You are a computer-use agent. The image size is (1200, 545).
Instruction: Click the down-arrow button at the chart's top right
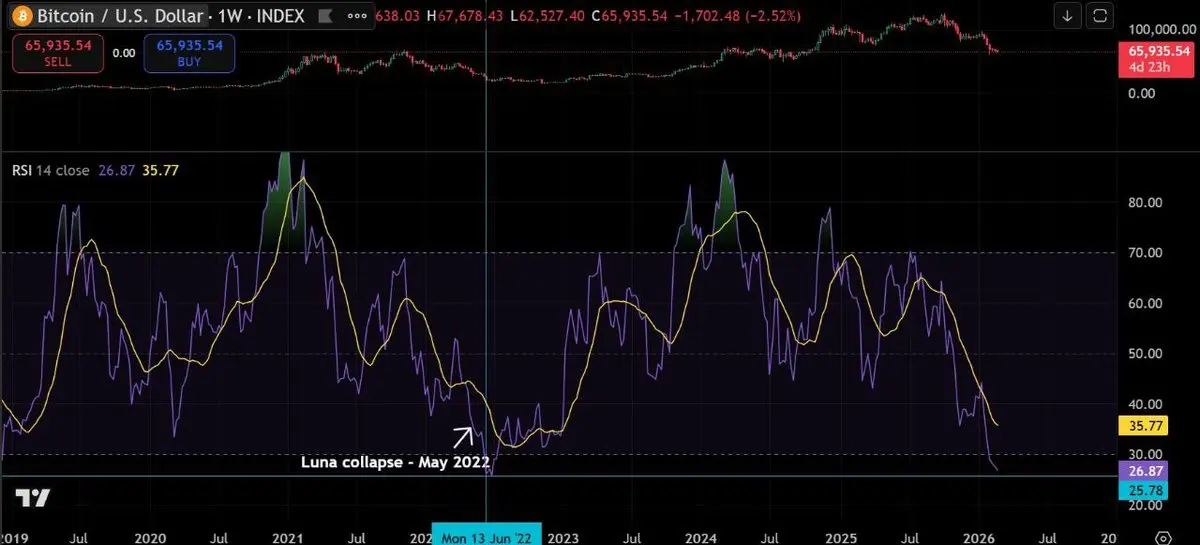coord(1068,16)
